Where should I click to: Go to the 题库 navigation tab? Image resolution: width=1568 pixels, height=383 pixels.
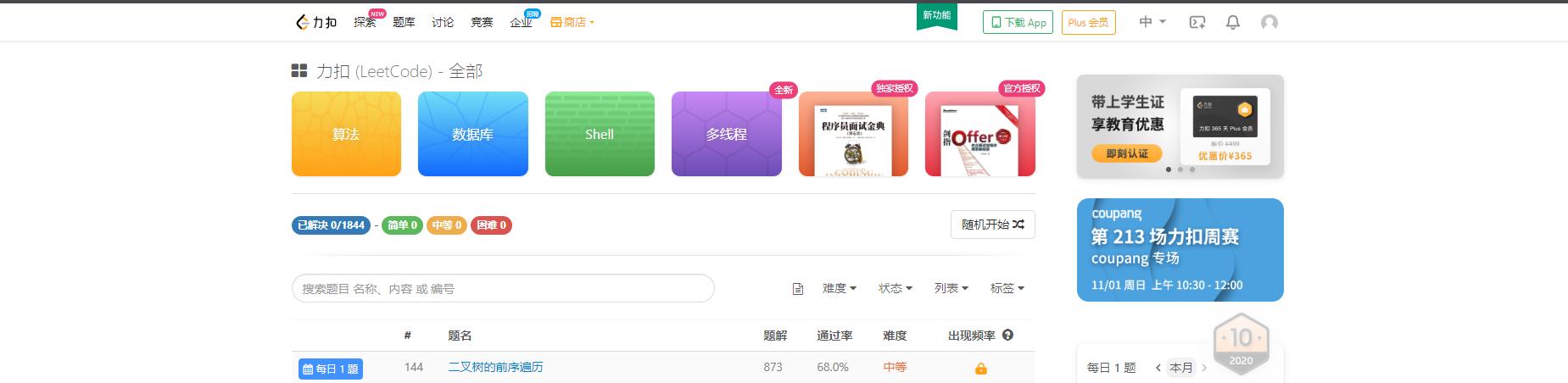pyautogui.click(x=404, y=22)
